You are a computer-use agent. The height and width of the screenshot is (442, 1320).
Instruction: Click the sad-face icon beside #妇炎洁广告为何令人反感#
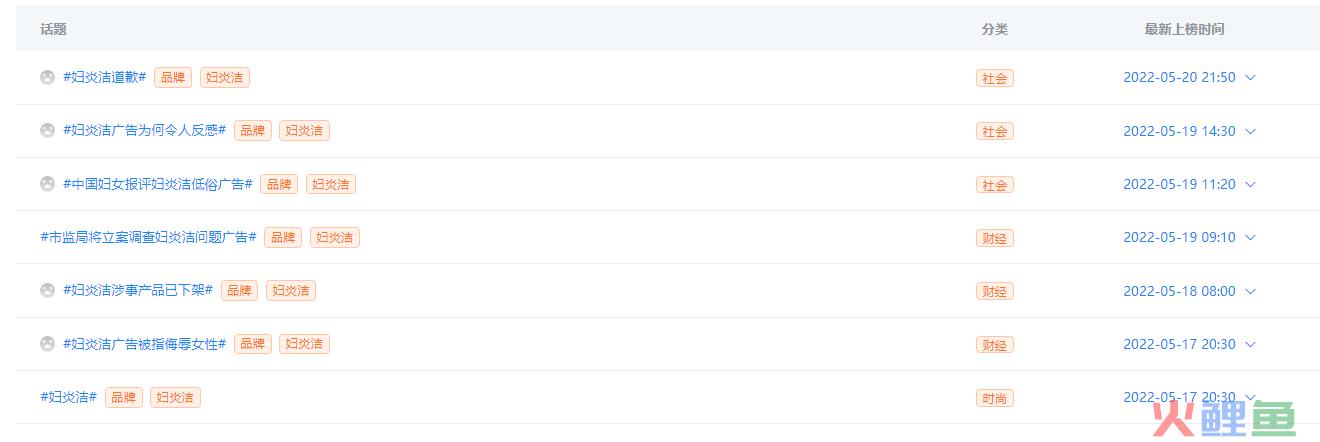click(47, 130)
